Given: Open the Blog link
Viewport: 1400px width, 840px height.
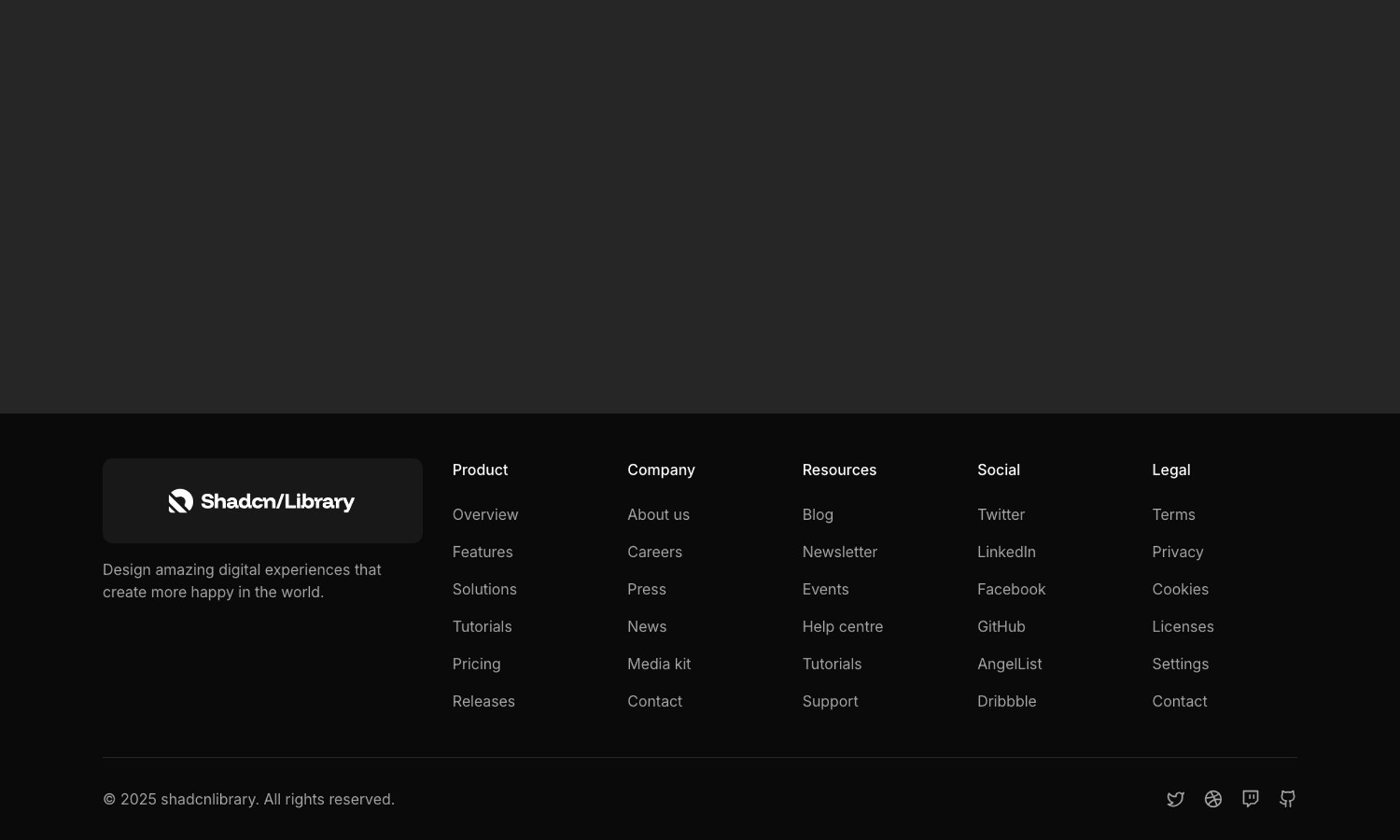Looking at the screenshot, I should pyautogui.click(x=817, y=515).
